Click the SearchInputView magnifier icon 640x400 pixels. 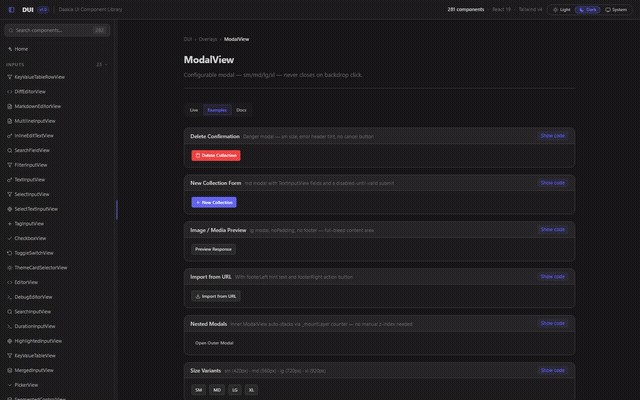coord(10,312)
